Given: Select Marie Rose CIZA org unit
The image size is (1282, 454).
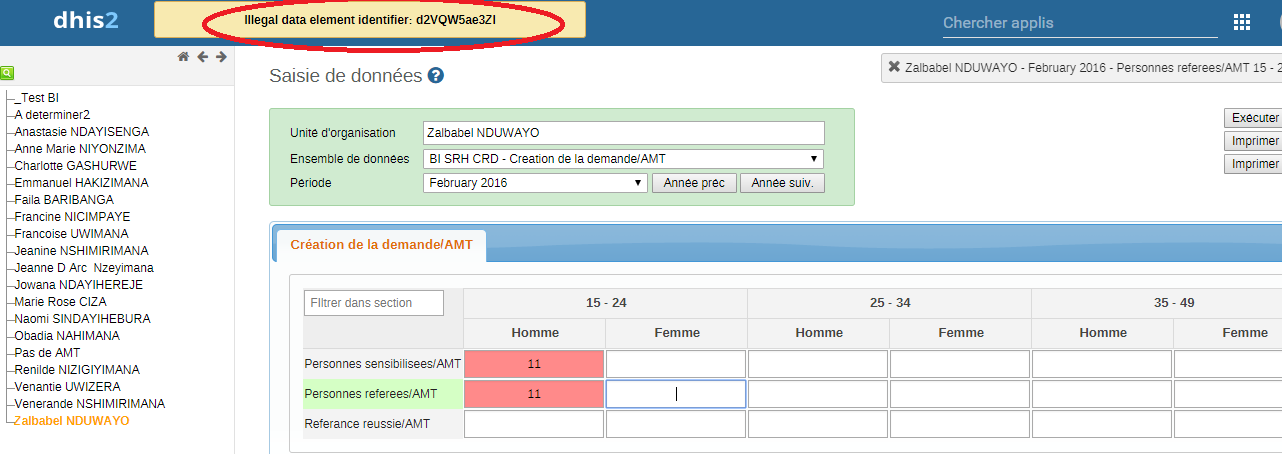Looking at the screenshot, I should tap(60, 302).
